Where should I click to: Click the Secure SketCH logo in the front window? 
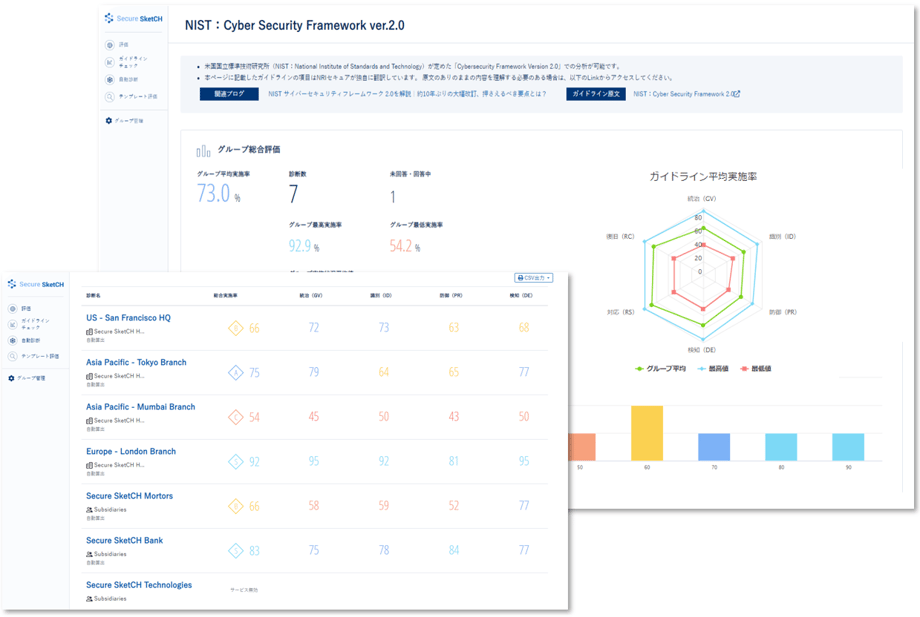pos(36,284)
